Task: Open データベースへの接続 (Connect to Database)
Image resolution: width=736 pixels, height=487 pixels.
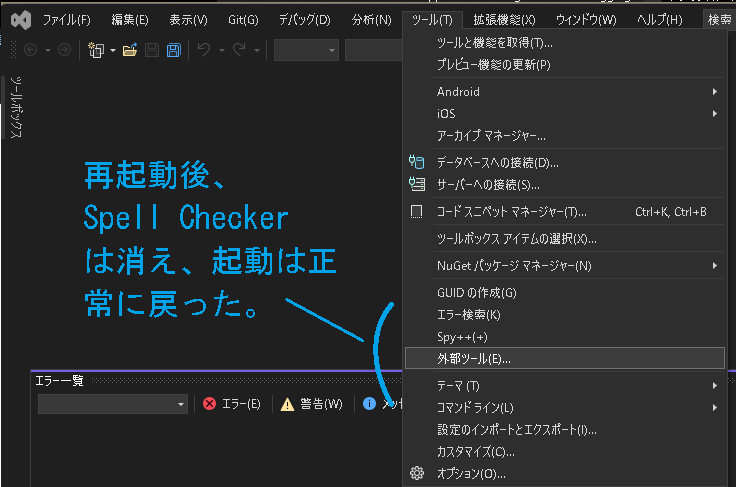Action: click(497, 162)
